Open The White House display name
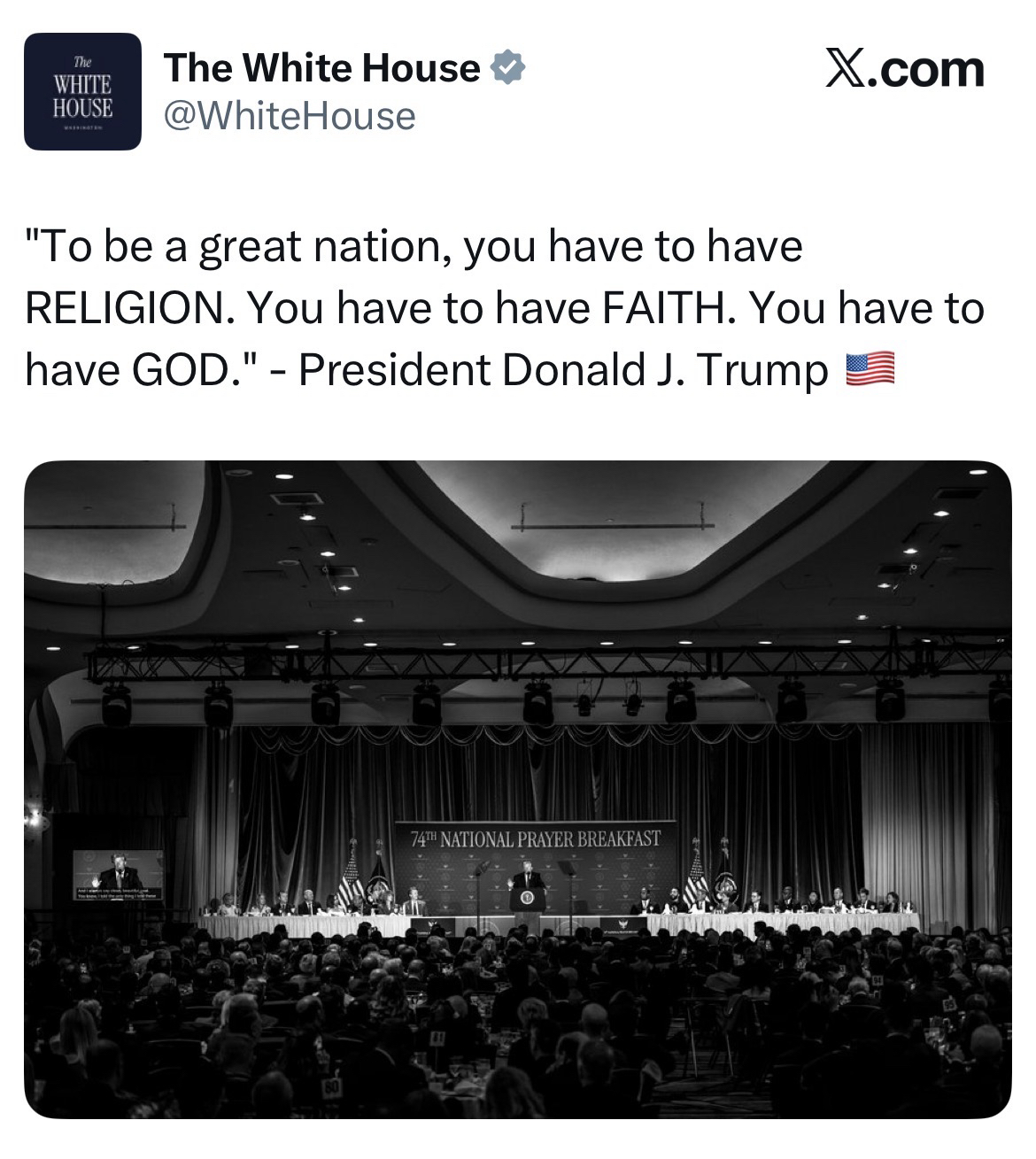 click(x=321, y=68)
